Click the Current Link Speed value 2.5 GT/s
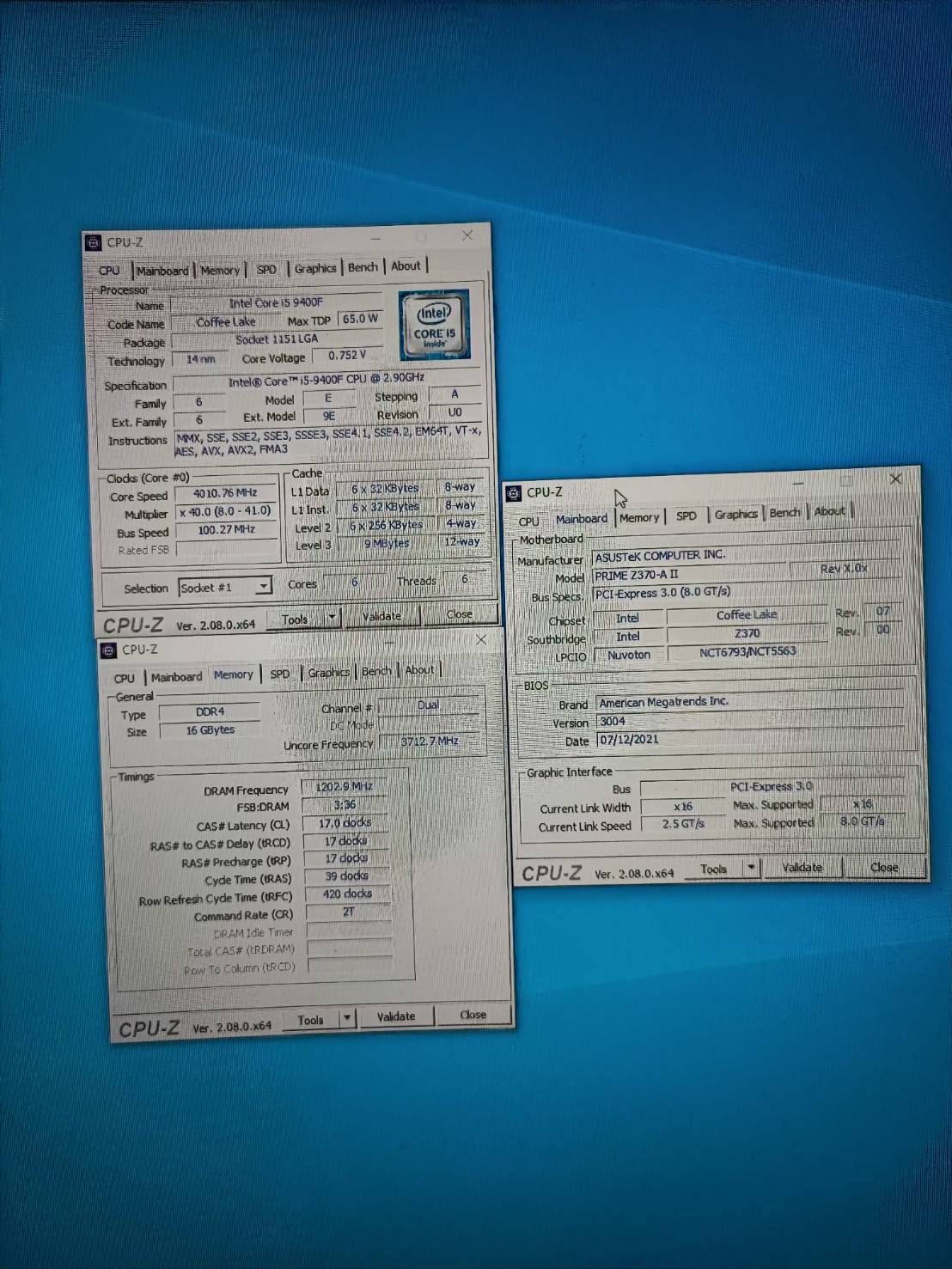Screen dimensions: 952x1269 [x=683, y=824]
